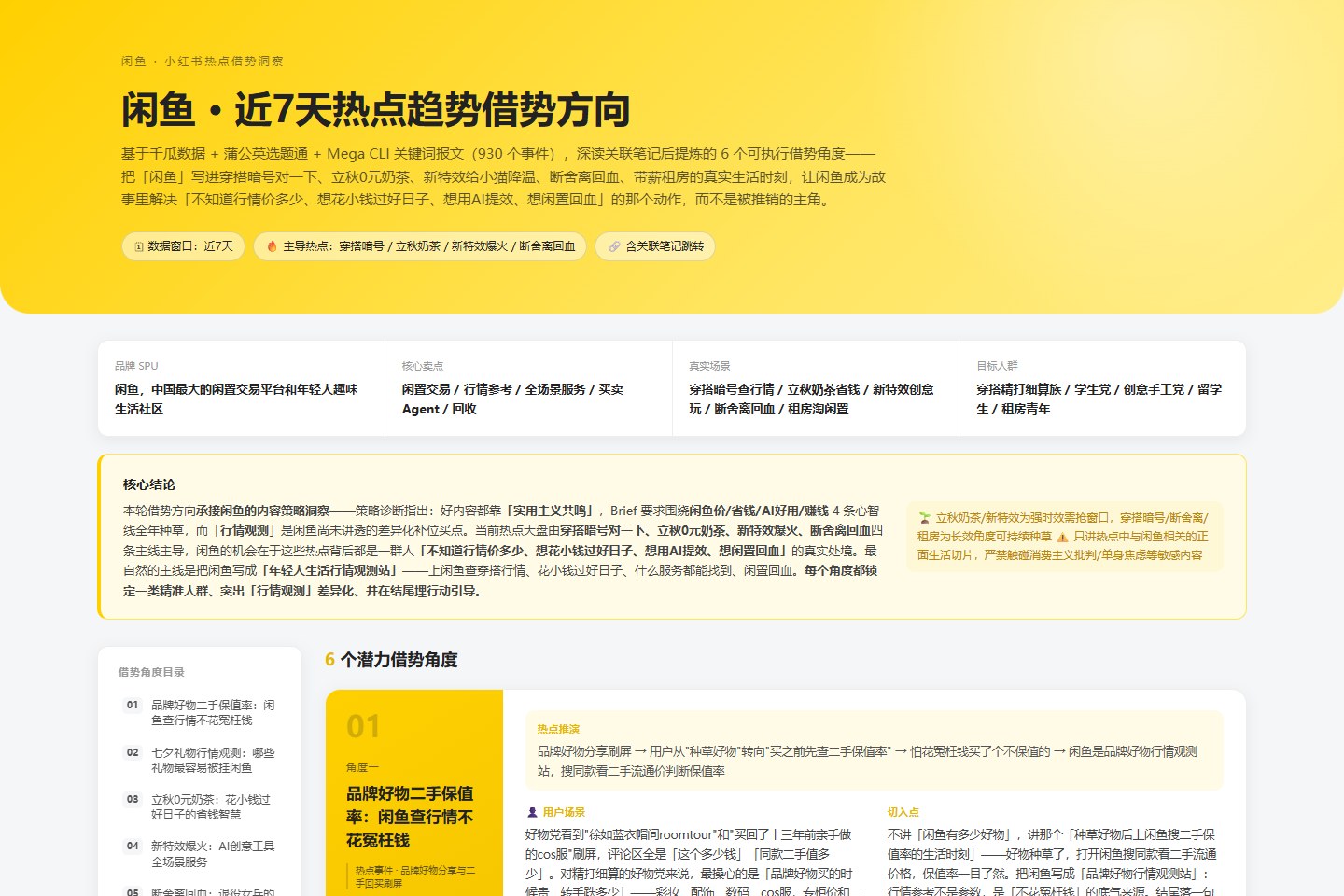Click the 闲置交易 / 行情参考 selling points text
The height and width of the screenshot is (896, 1344).
click(x=512, y=399)
